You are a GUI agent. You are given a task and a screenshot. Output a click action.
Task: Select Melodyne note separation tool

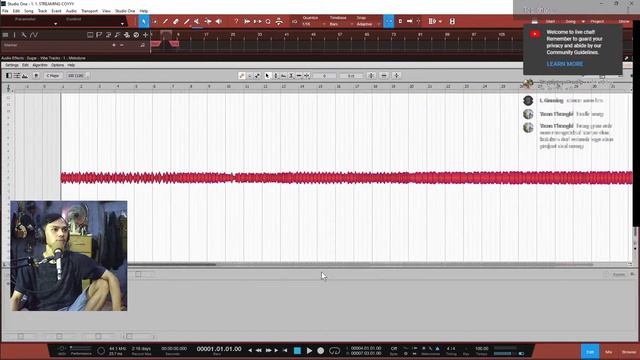click(307, 76)
